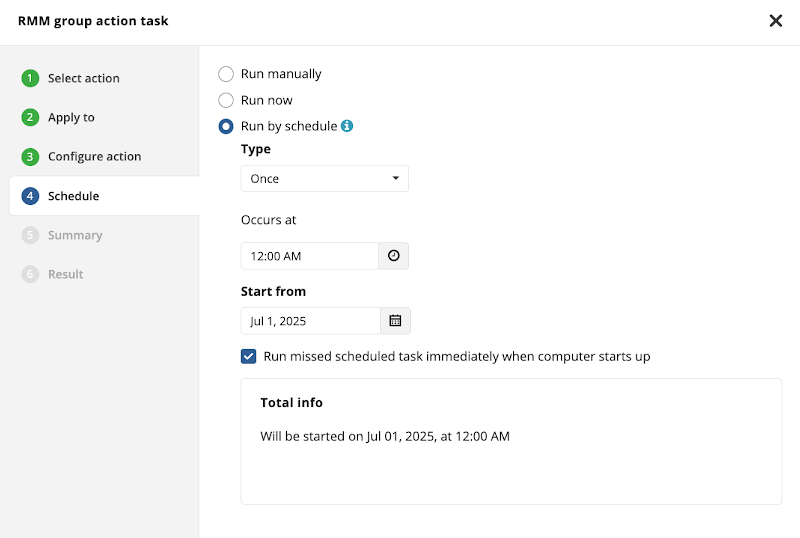Click the Occurs at time field
The image size is (800, 538).
coord(310,256)
